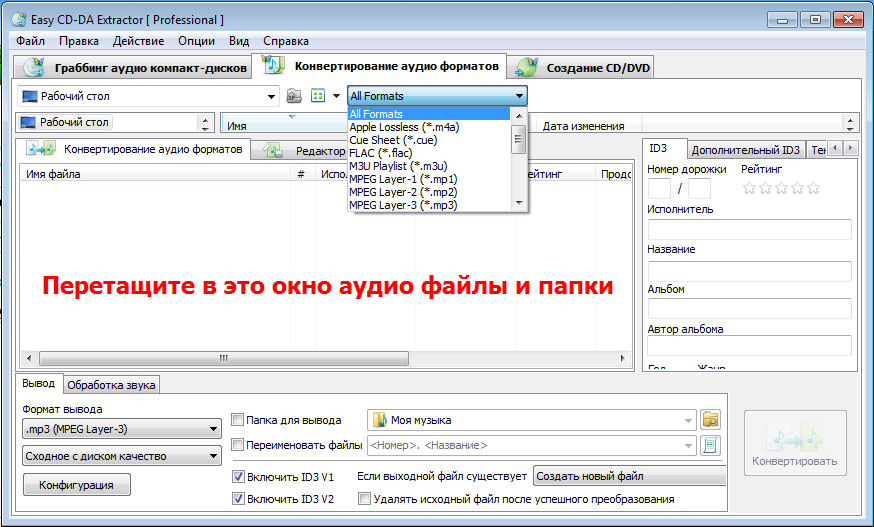
Task: Toggle Удалять исходный файл после преобразования
Action: pyautogui.click(x=364, y=499)
